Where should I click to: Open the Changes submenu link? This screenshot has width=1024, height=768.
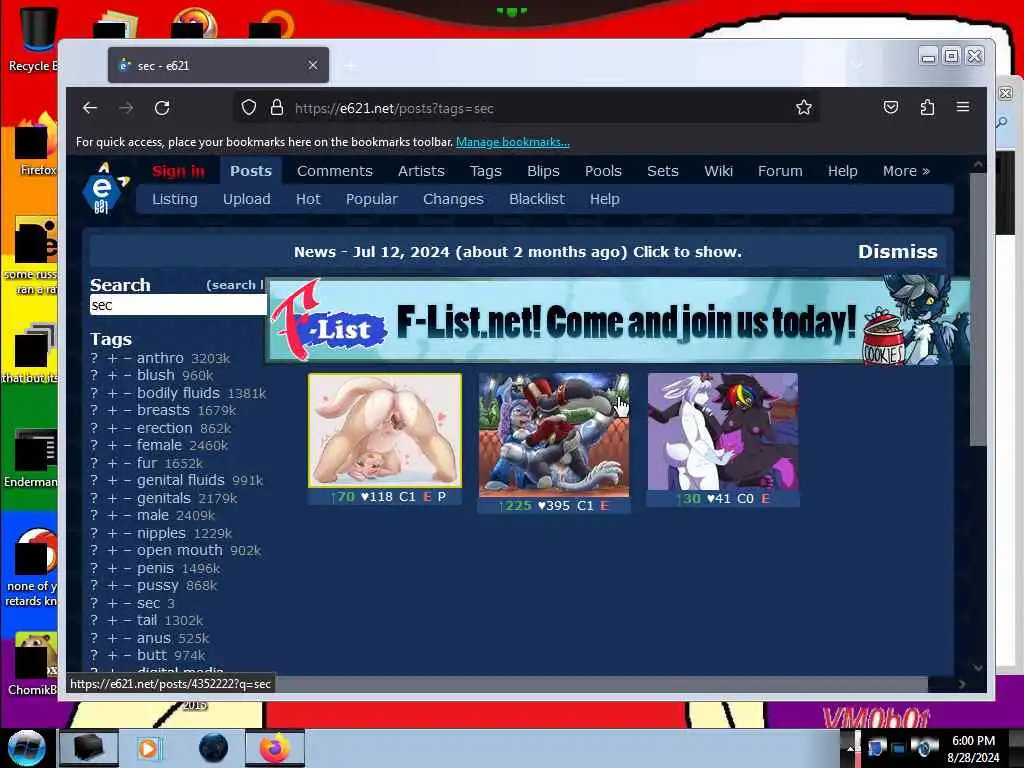point(453,199)
